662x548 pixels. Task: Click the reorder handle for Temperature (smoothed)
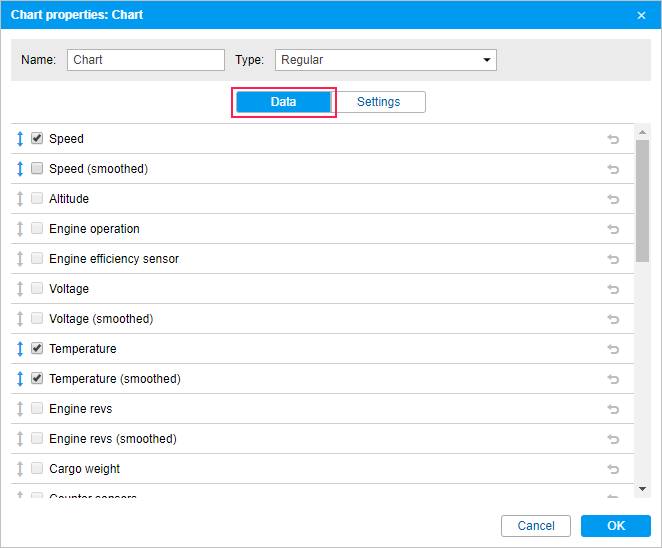click(x=20, y=379)
